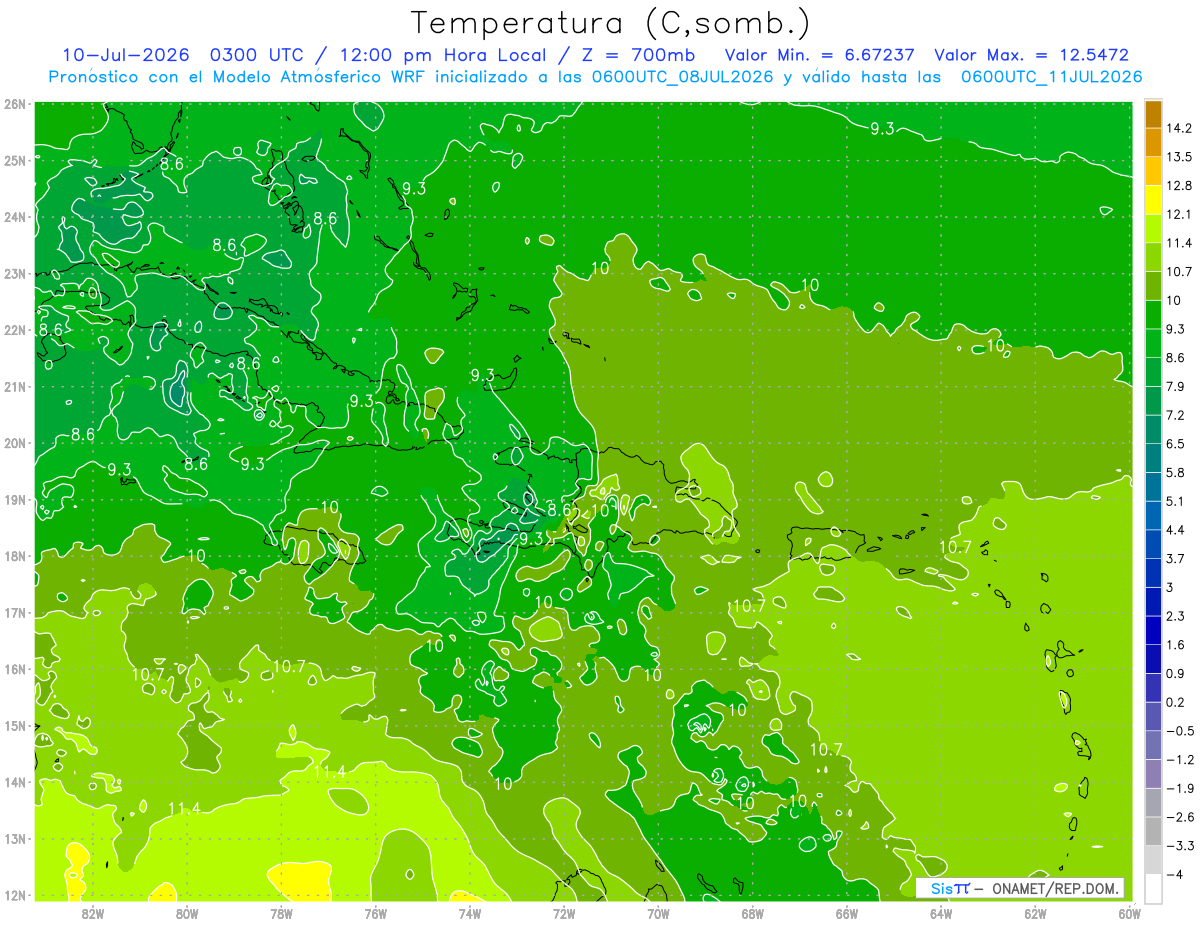Click the 'Valor Min. = 6.67237' readout

coord(821,55)
